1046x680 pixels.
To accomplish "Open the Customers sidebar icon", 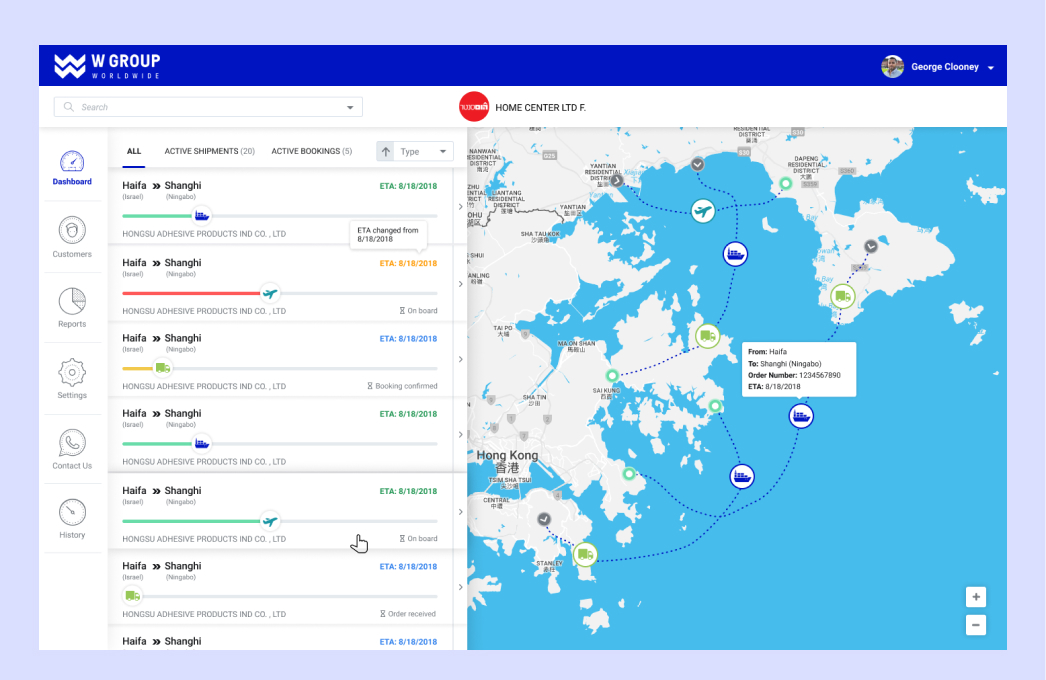I will (72, 230).
